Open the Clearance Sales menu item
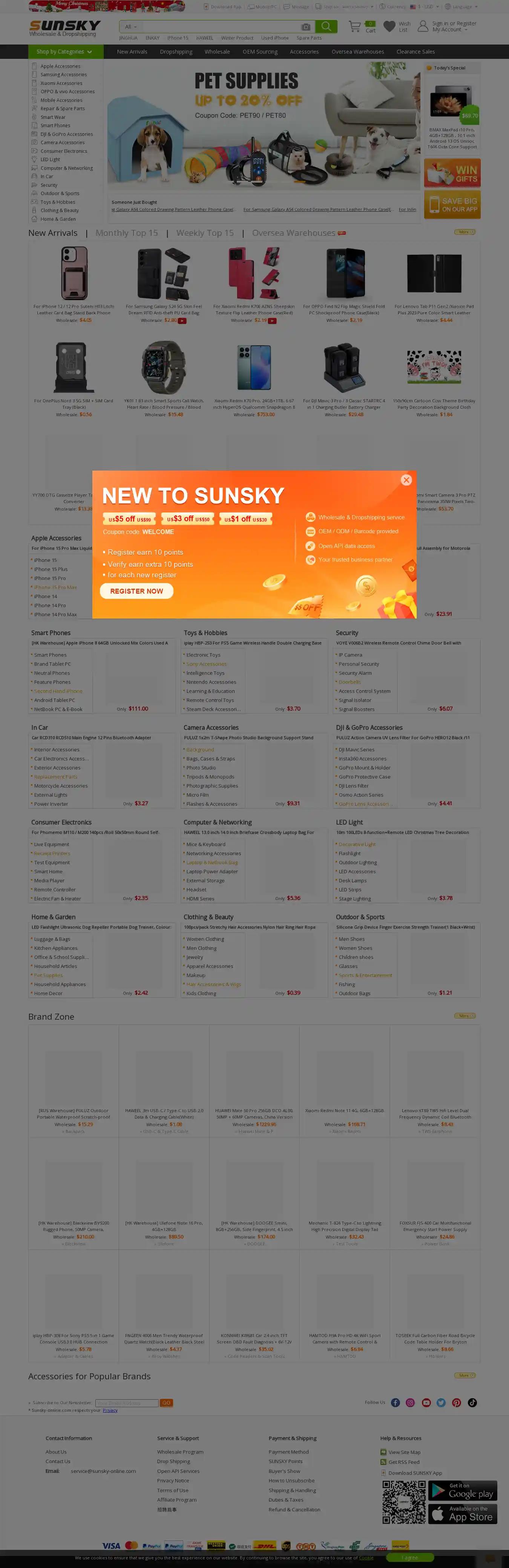Viewport: 509px width, 1568px height. coord(415,52)
